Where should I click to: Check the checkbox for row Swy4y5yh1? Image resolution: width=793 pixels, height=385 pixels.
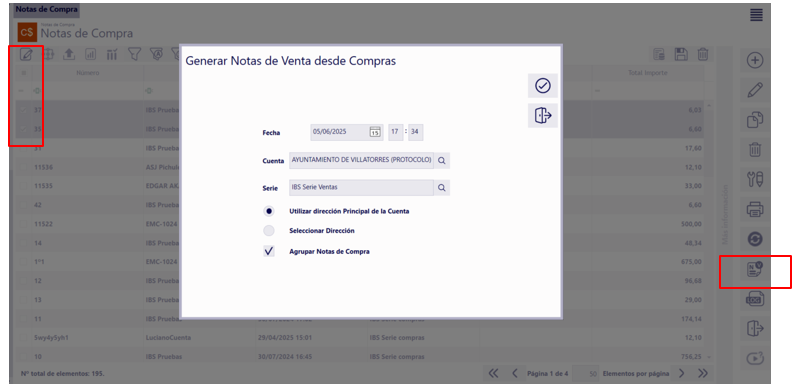point(24,337)
